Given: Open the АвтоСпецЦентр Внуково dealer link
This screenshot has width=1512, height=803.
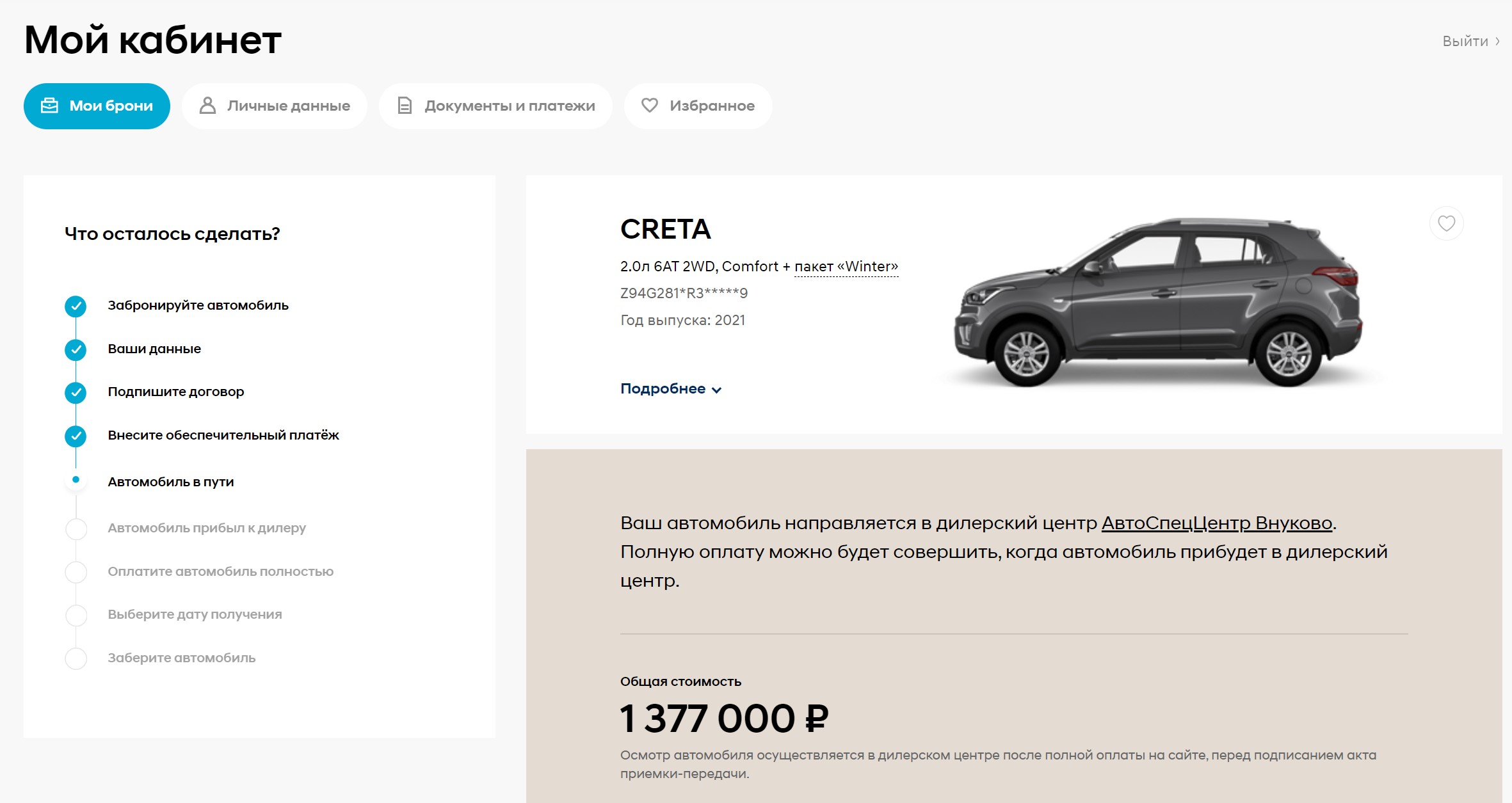Looking at the screenshot, I should coord(1216,523).
